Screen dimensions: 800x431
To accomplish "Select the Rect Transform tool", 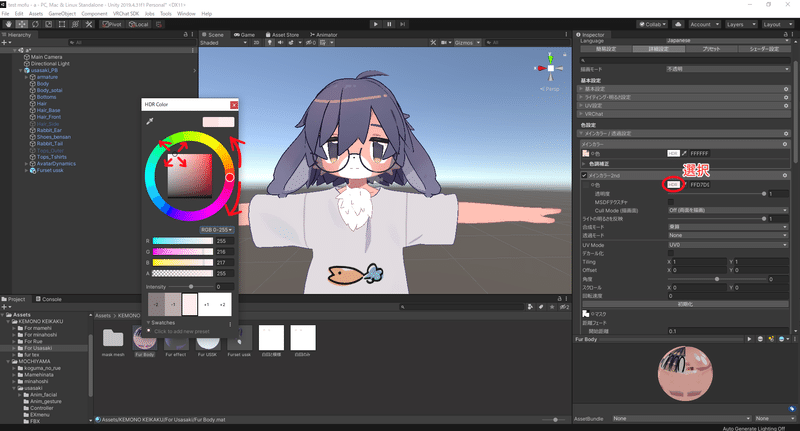I will pos(62,24).
